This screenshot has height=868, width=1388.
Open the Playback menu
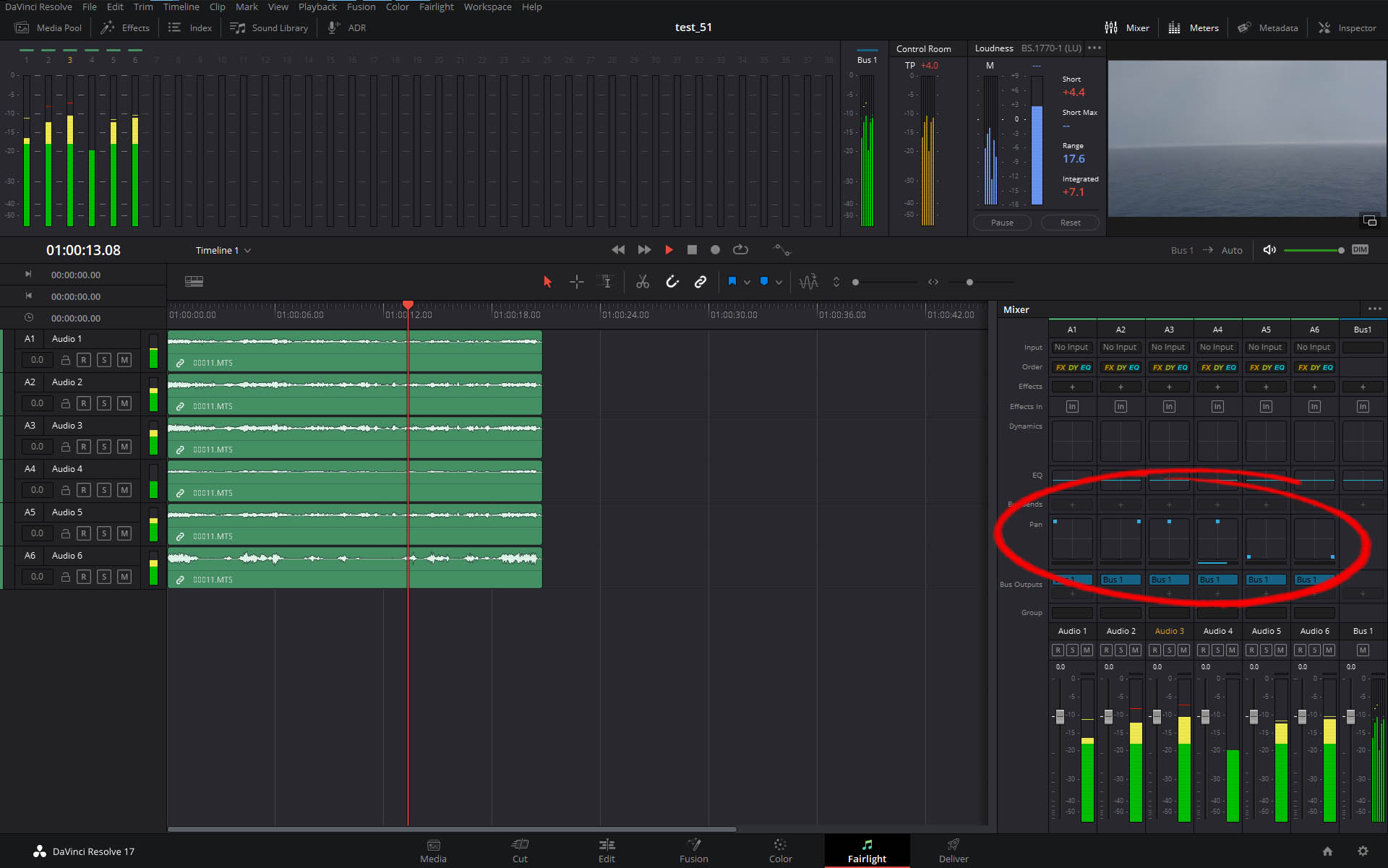317,7
